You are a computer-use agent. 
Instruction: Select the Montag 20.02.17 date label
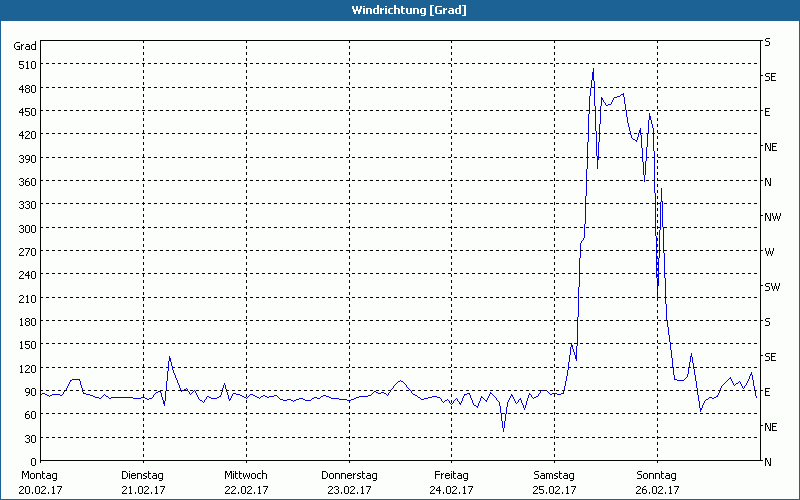[40, 482]
